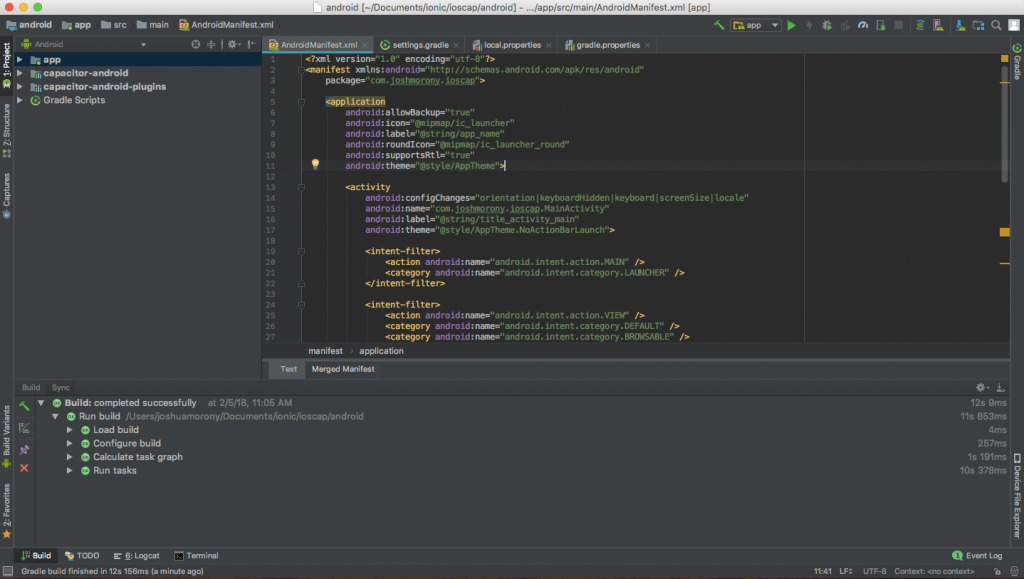Viewport: 1024px width, 579px height.
Task: Click the editor scrollbar on the right edge
Action: point(1003,120)
